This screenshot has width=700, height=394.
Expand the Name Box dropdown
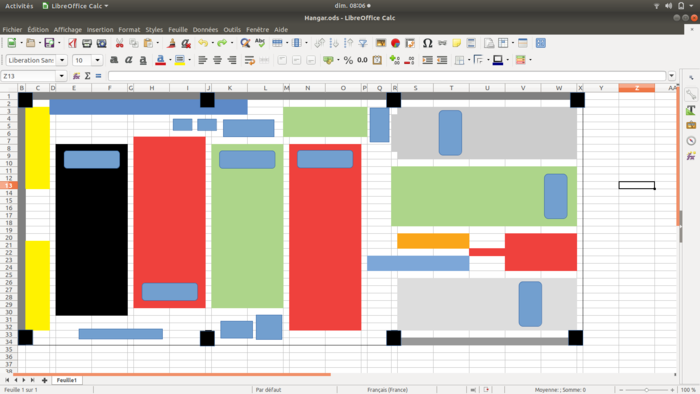click(62, 76)
